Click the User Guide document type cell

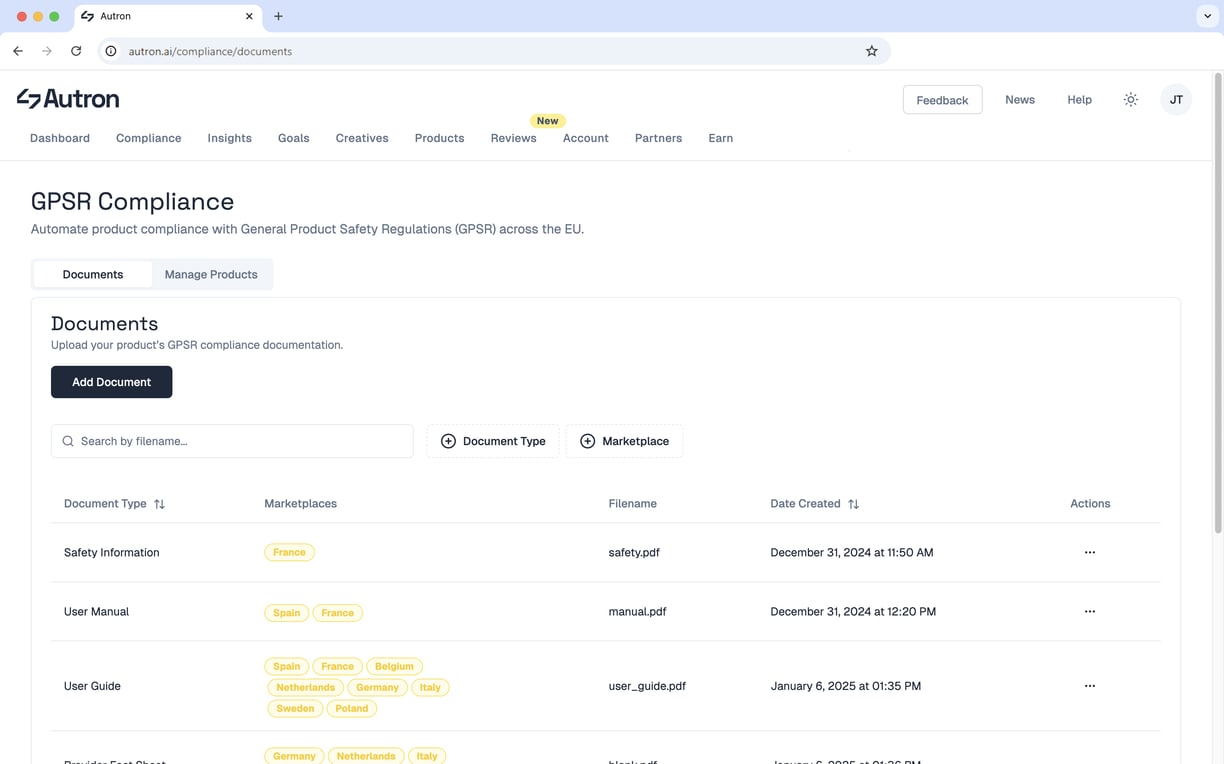tap(92, 686)
